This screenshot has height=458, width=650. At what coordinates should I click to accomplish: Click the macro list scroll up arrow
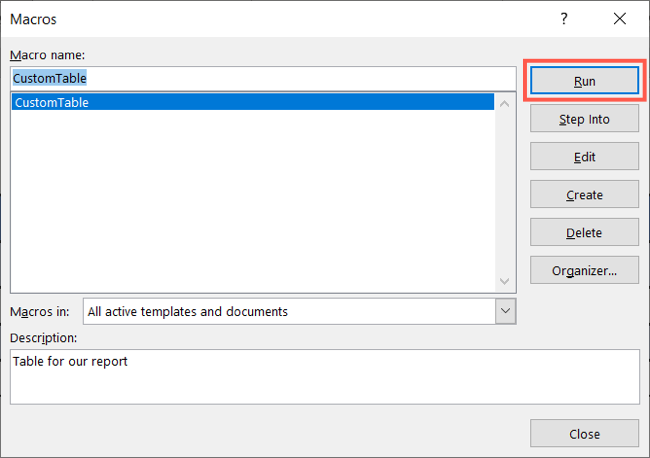504,104
